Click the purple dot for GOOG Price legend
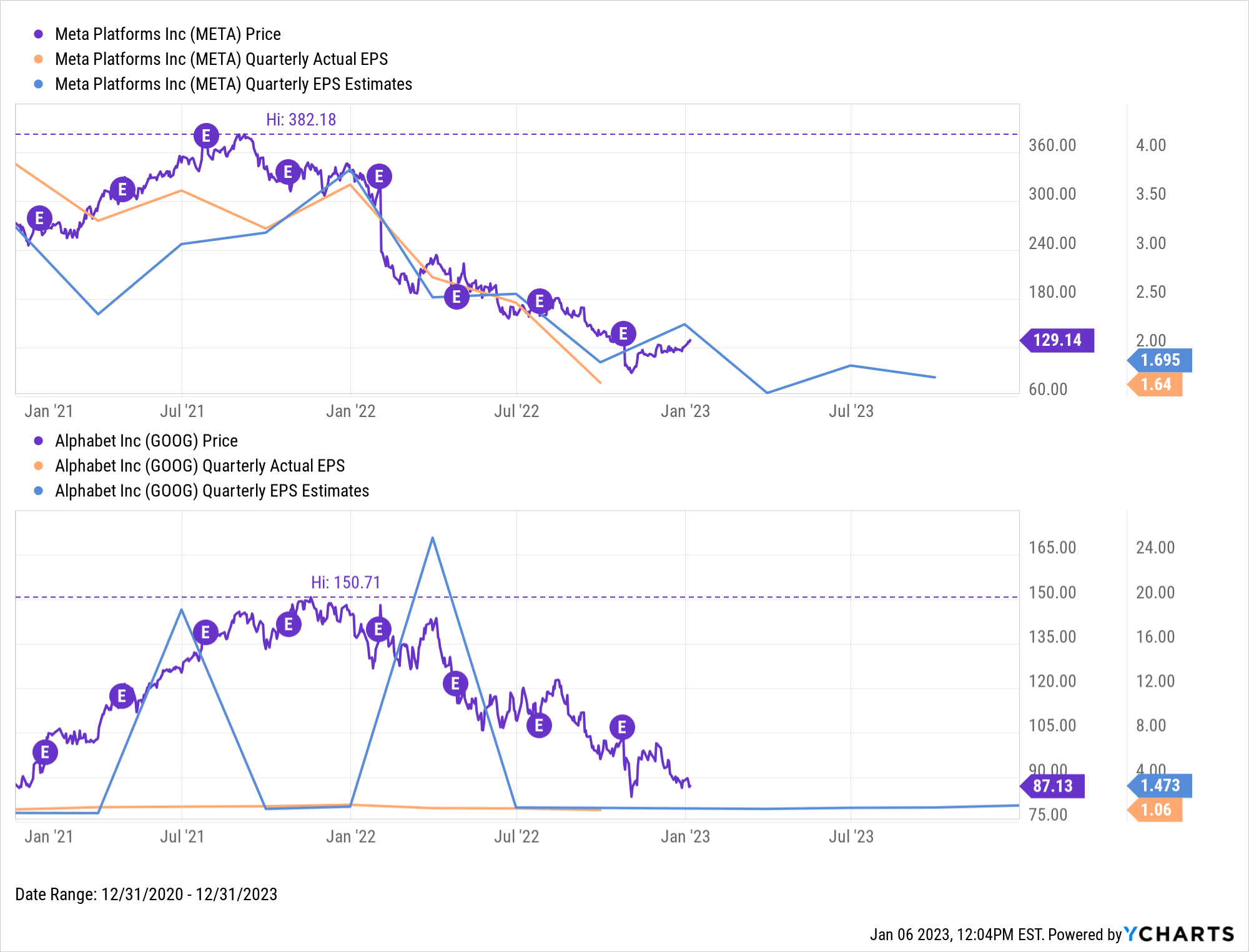This screenshot has height=952, width=1249. point(39,441)
